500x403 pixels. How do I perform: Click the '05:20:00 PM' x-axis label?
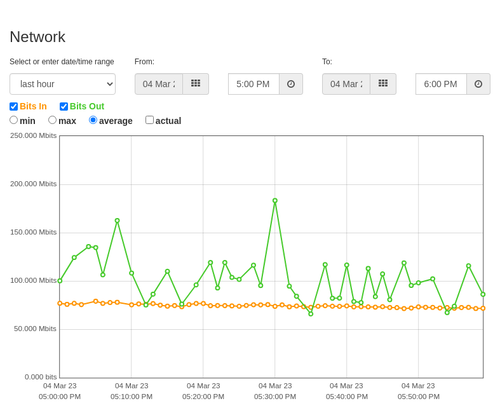click(x=203, y=397)
